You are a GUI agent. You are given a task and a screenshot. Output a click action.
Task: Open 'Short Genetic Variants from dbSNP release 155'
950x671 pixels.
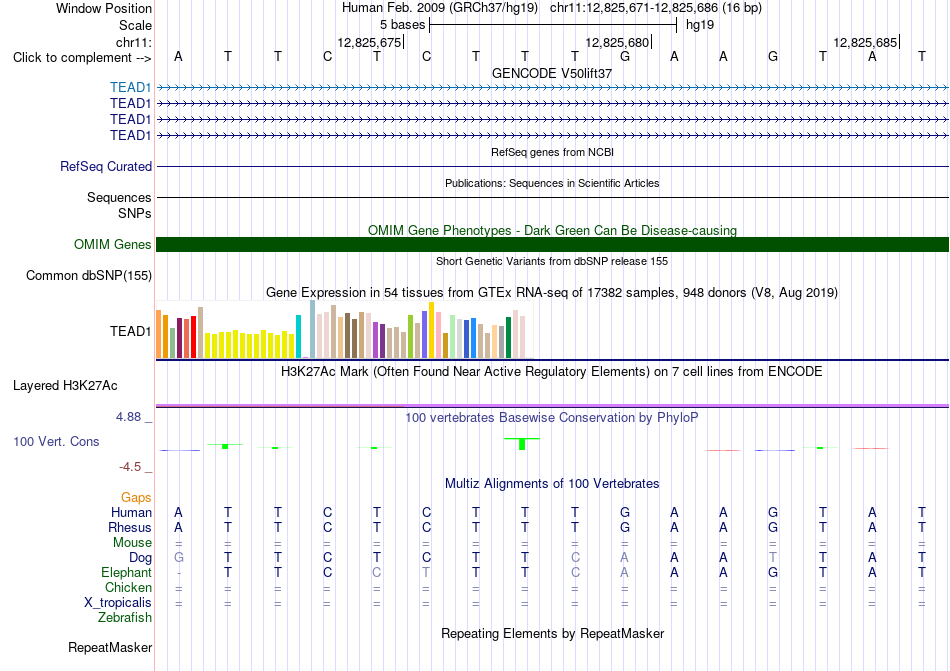coord(552,262)
